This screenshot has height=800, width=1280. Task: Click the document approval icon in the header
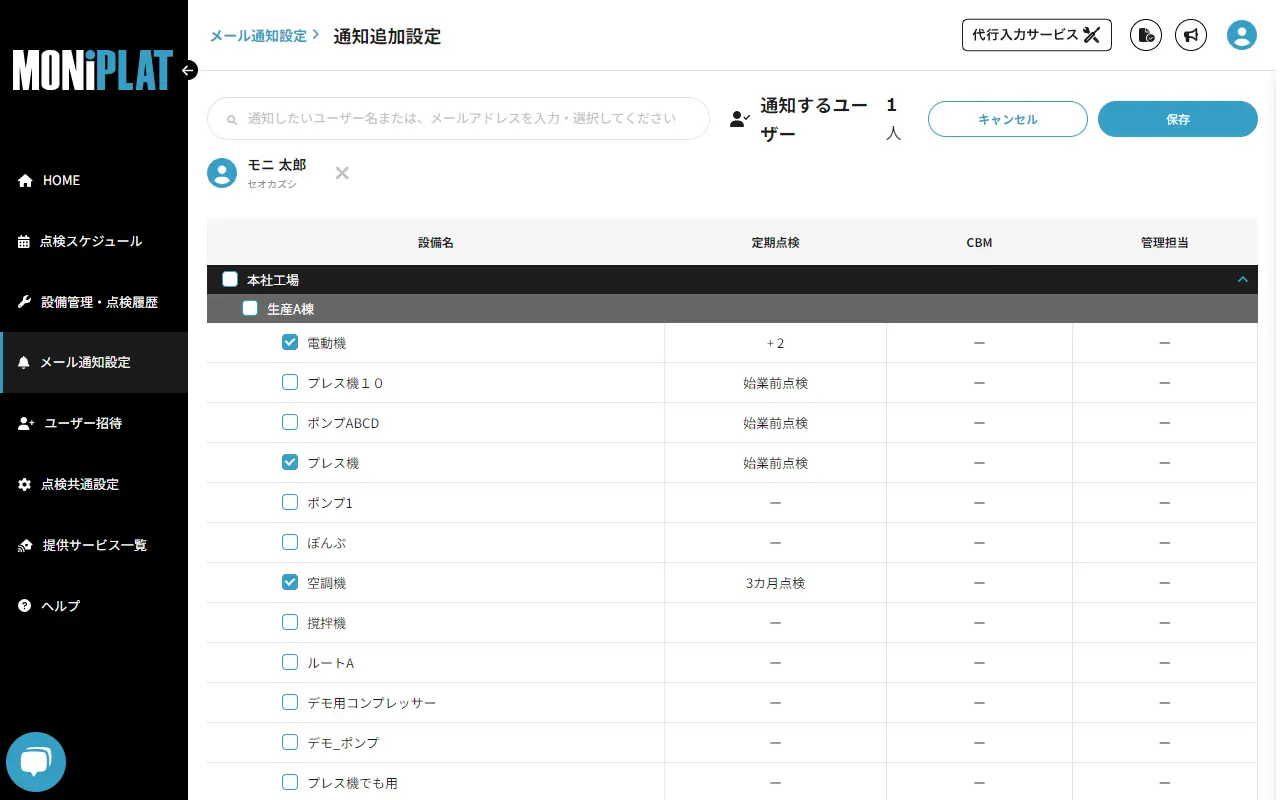pyautogui.click(x=1145, y=35)
